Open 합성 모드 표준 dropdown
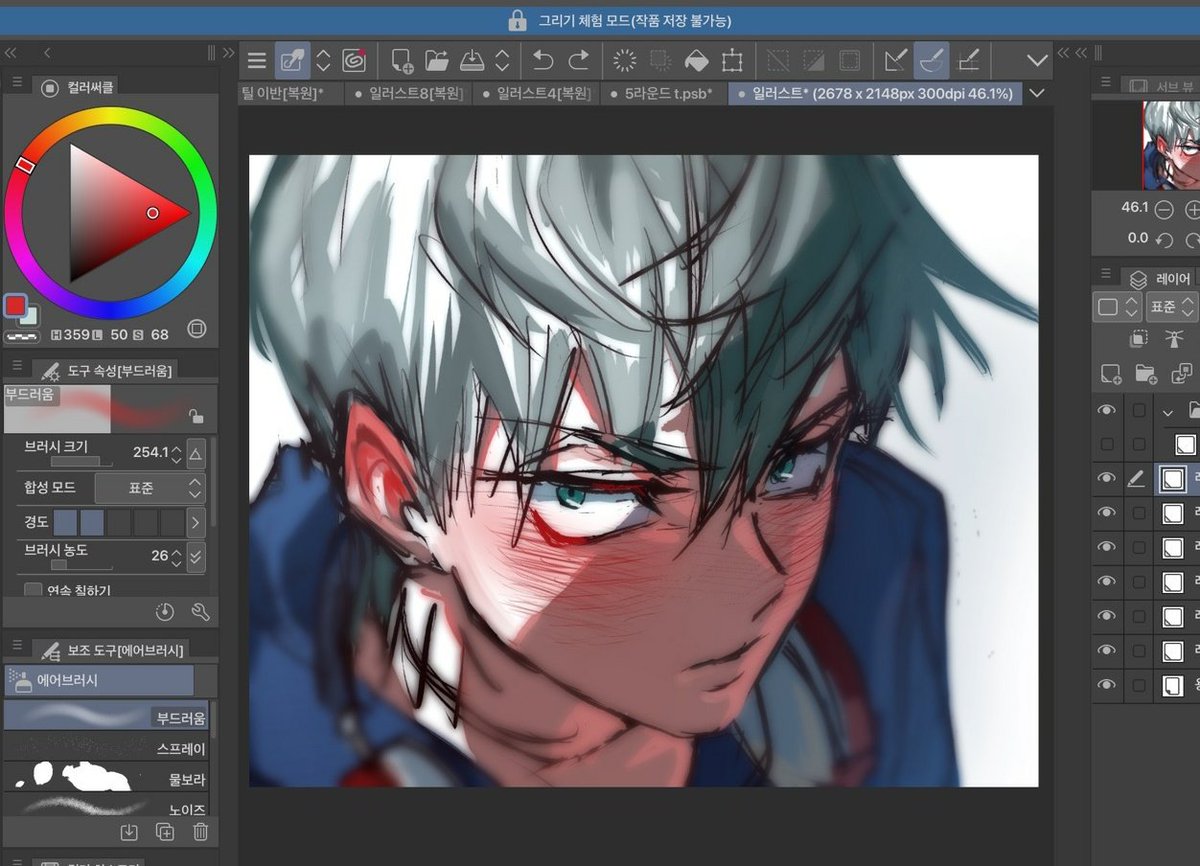Screen dimensions: 1200x866 pyautogui.click(x=149, y=488)
